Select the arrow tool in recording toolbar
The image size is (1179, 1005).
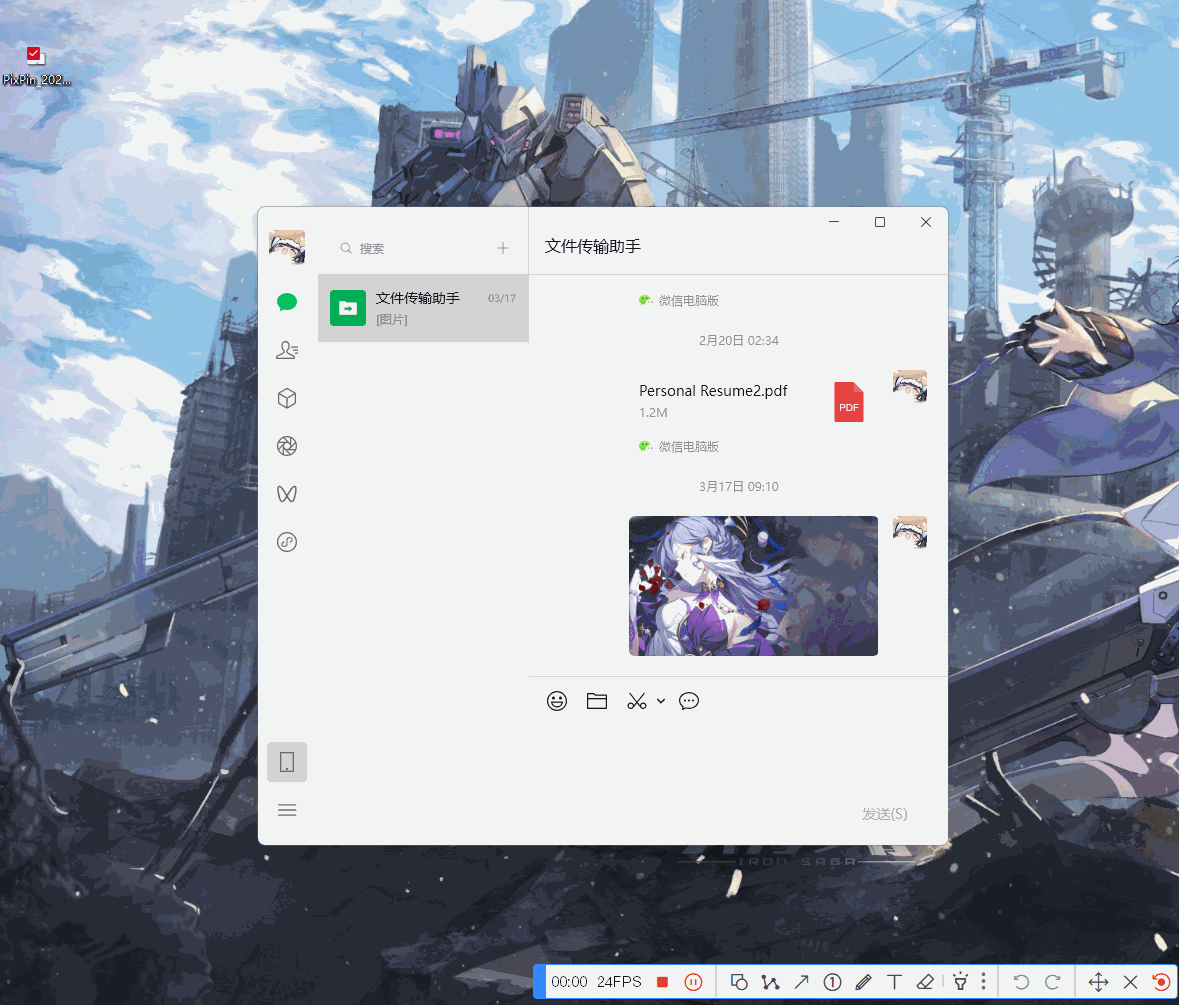coord(802,982)
